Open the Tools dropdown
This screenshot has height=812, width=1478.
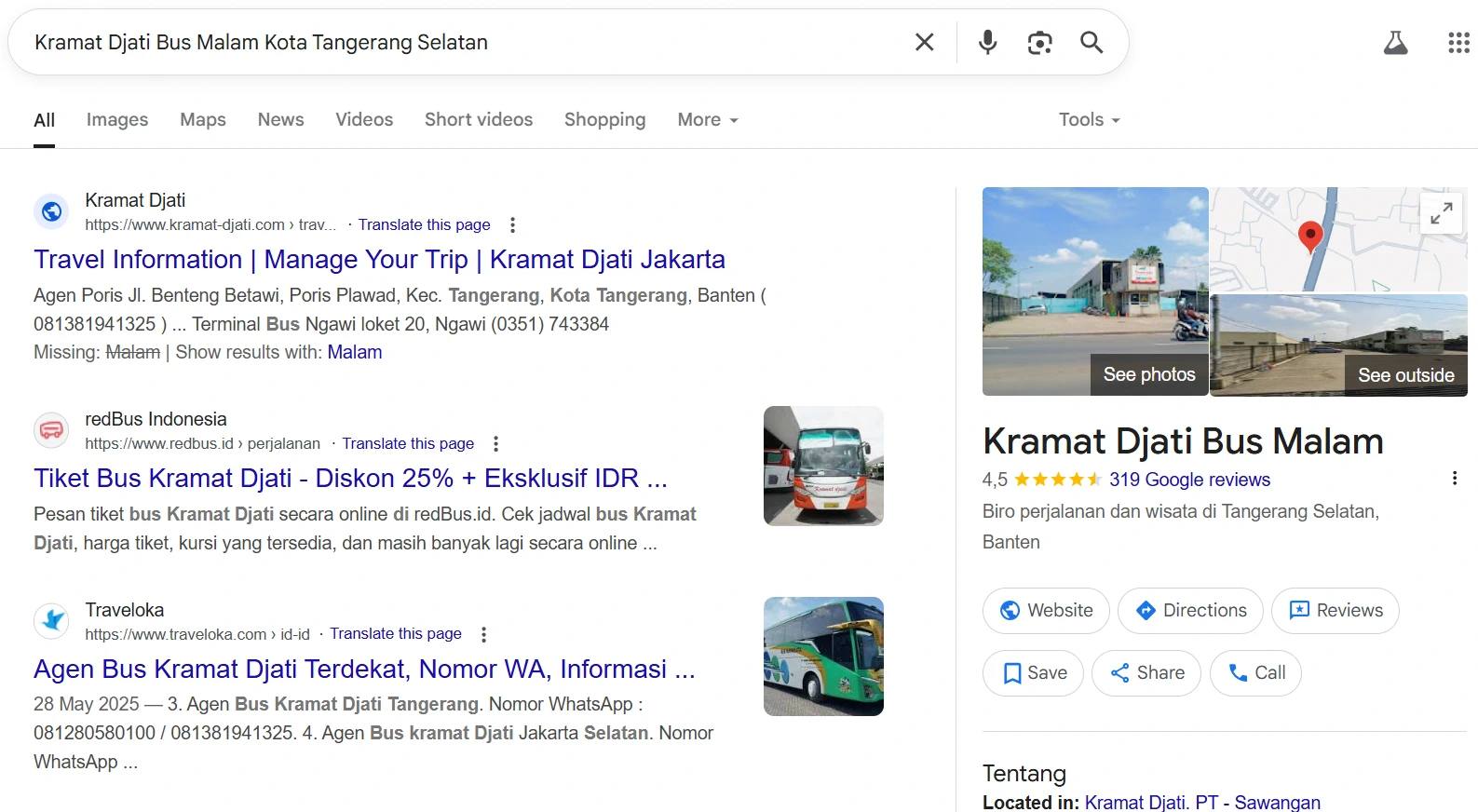[x=1089, y=120]
